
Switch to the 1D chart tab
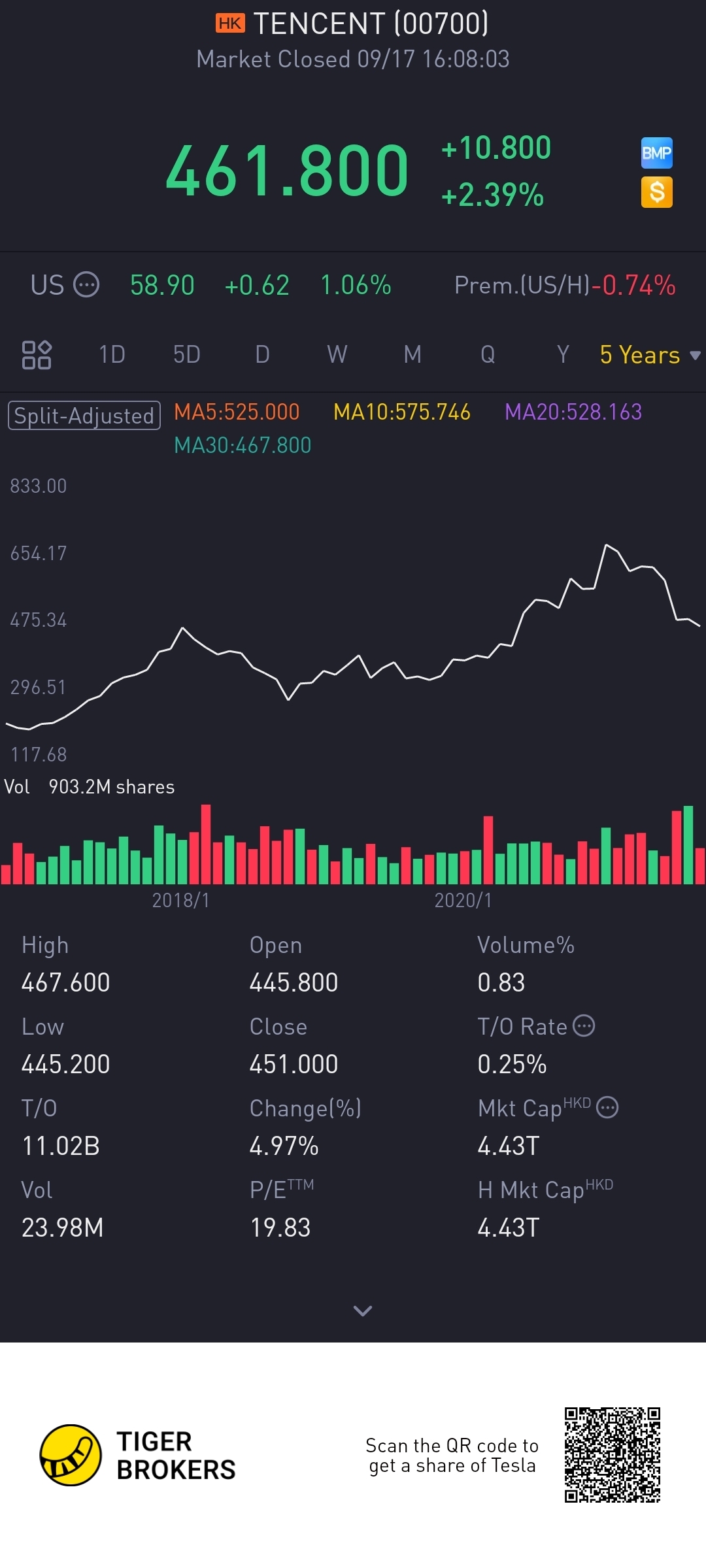(x=112, y=355)
